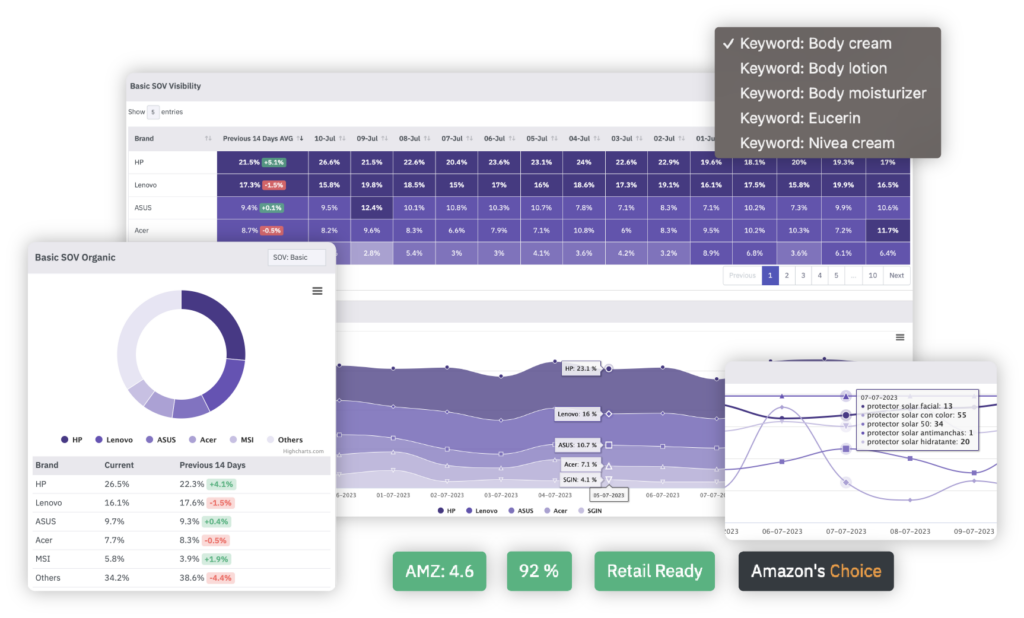Image resolution: width=1024 pixels, height=618 pixels.
Task: Click the AMZ: 4.6 rating badge
Action: coord(440,571)
